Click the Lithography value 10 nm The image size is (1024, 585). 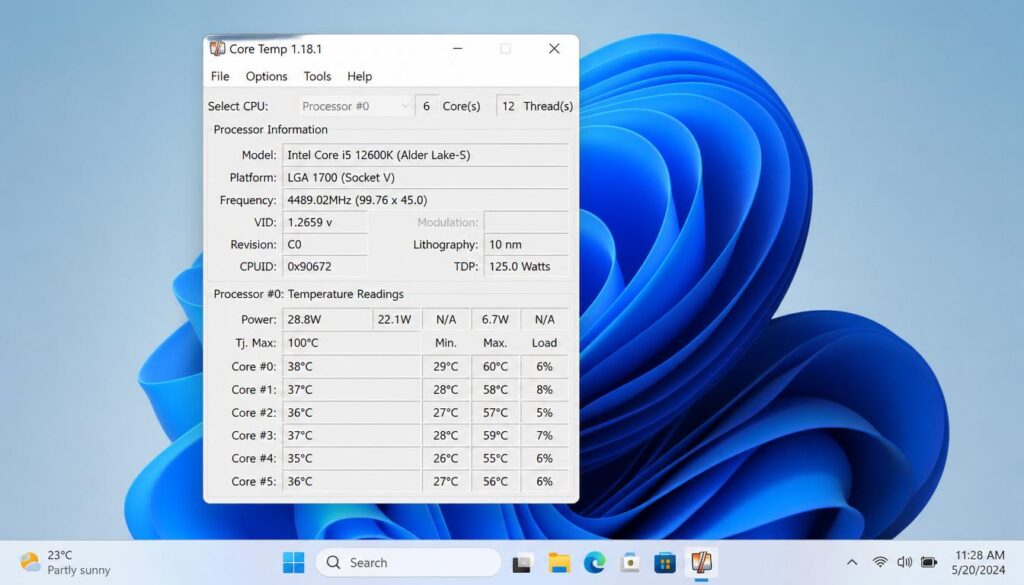tap(526, 244)
